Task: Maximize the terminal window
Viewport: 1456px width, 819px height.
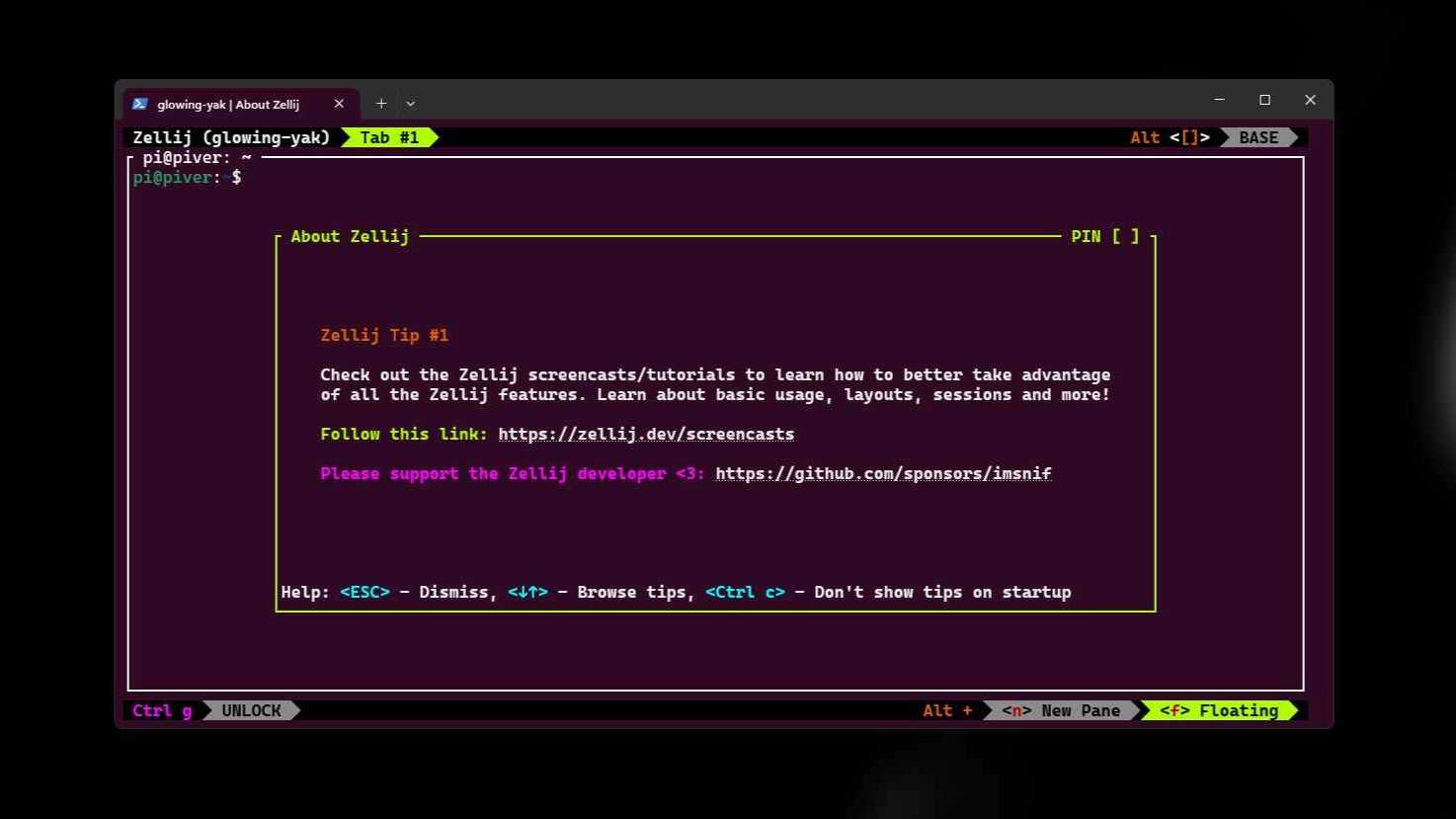Action: (1264, 100)
